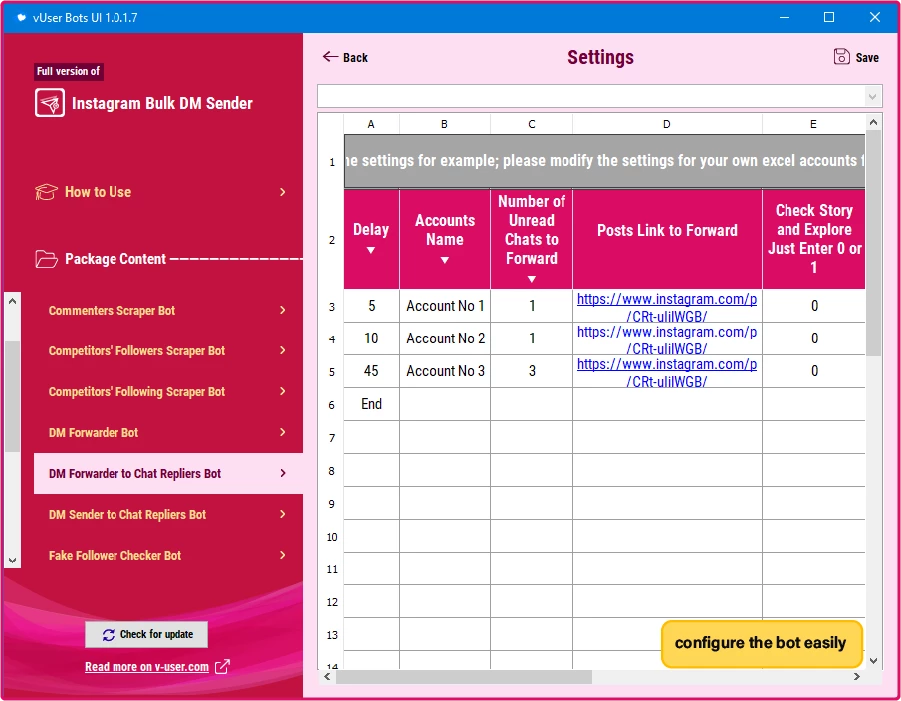Open Instagram link in Account No 1 row
This screenshot has height=701, width=901.
click(x=667, y=307)
